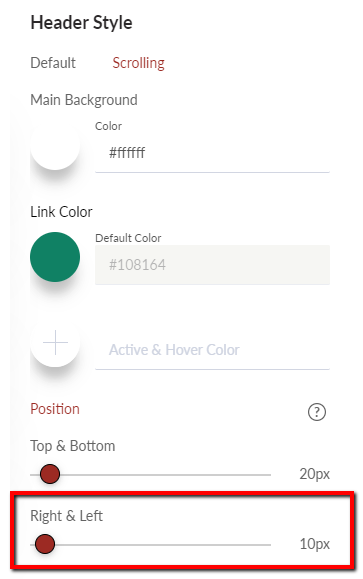The width and height of the screenshot is (363, 579).
Task: Click the Top & Bottom slider track
Action: (x=151, y=474)
